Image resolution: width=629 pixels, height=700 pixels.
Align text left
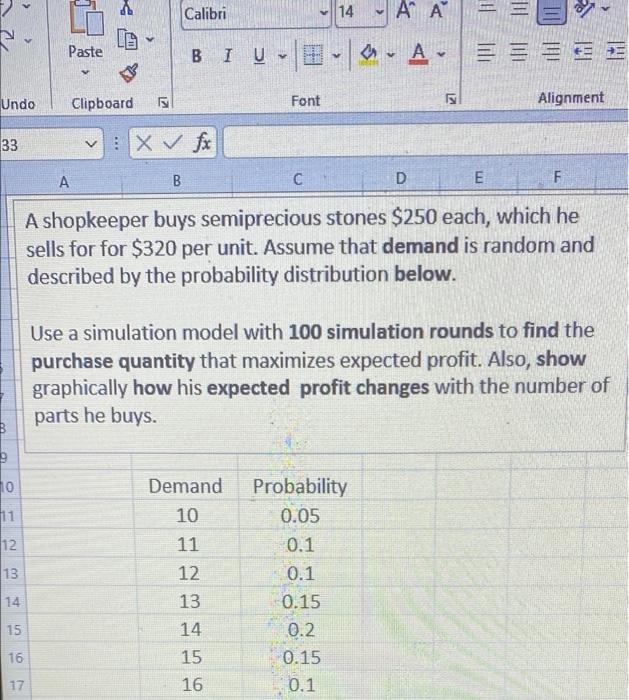pyautogui.click(x=486, y=53)
